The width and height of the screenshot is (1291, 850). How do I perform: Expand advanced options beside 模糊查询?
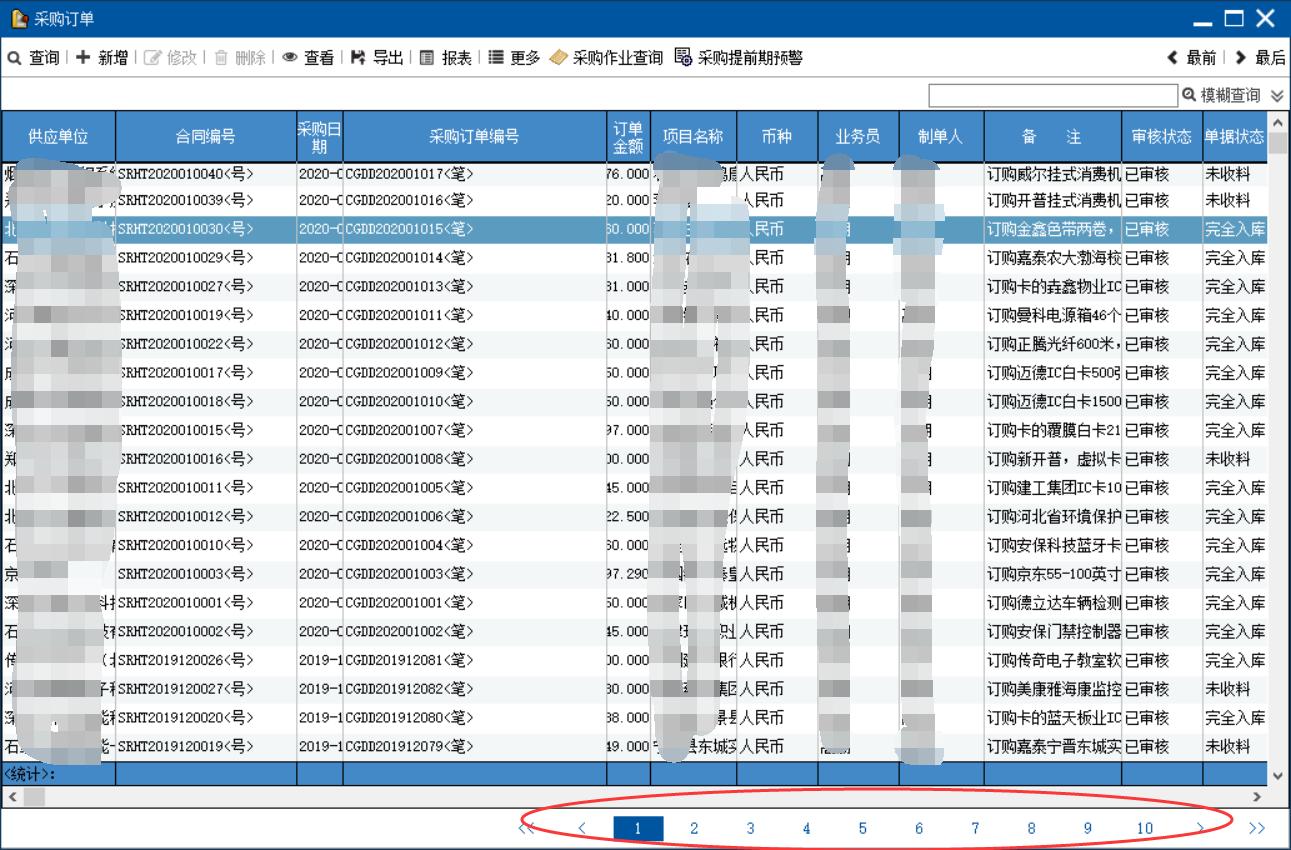[x=1276, y=95]
